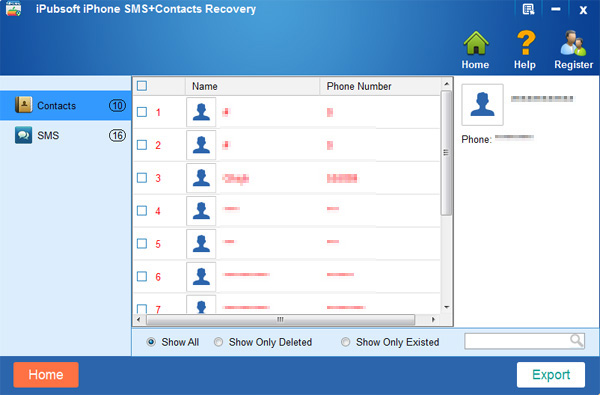Click the Export button
600x395 pixels.
pos(551,374)
